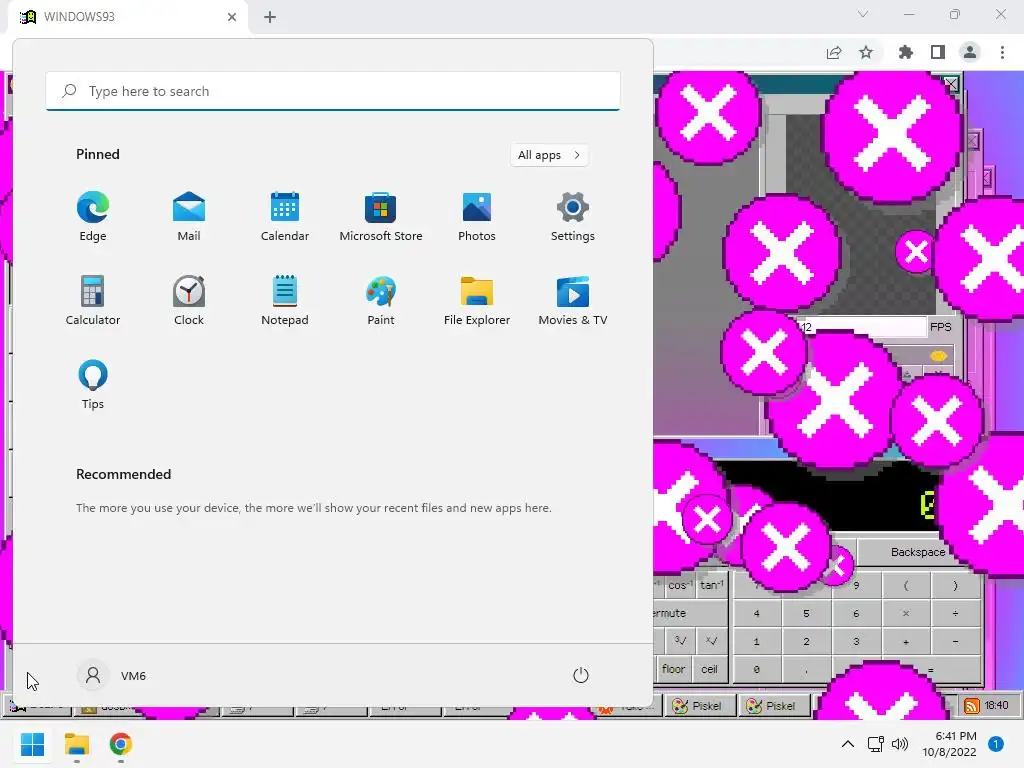The height and width of the screenshot is (768, 1024).
Task: Click the 2 key on Windows93 calculator
Action: coord(806,641)
